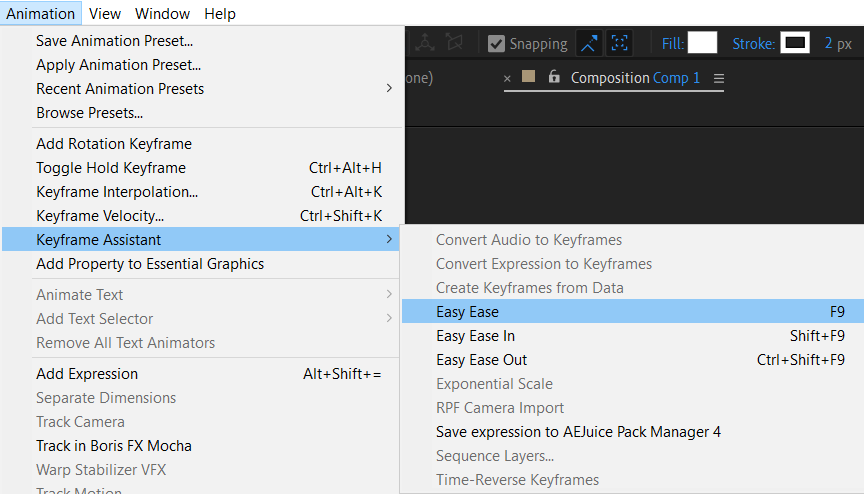Viewport: 864px width, 494px height.
Task: Open the Stroke color swatch
Action: tap(795, 43)
